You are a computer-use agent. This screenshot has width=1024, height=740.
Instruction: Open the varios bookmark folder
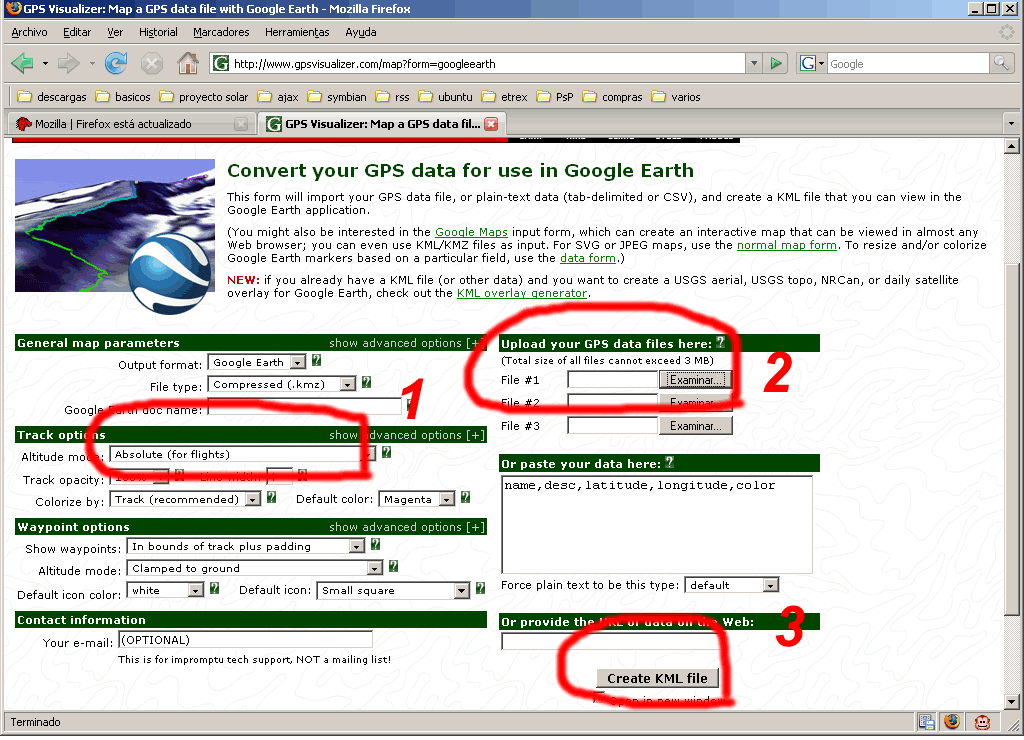tap(677, 97)
